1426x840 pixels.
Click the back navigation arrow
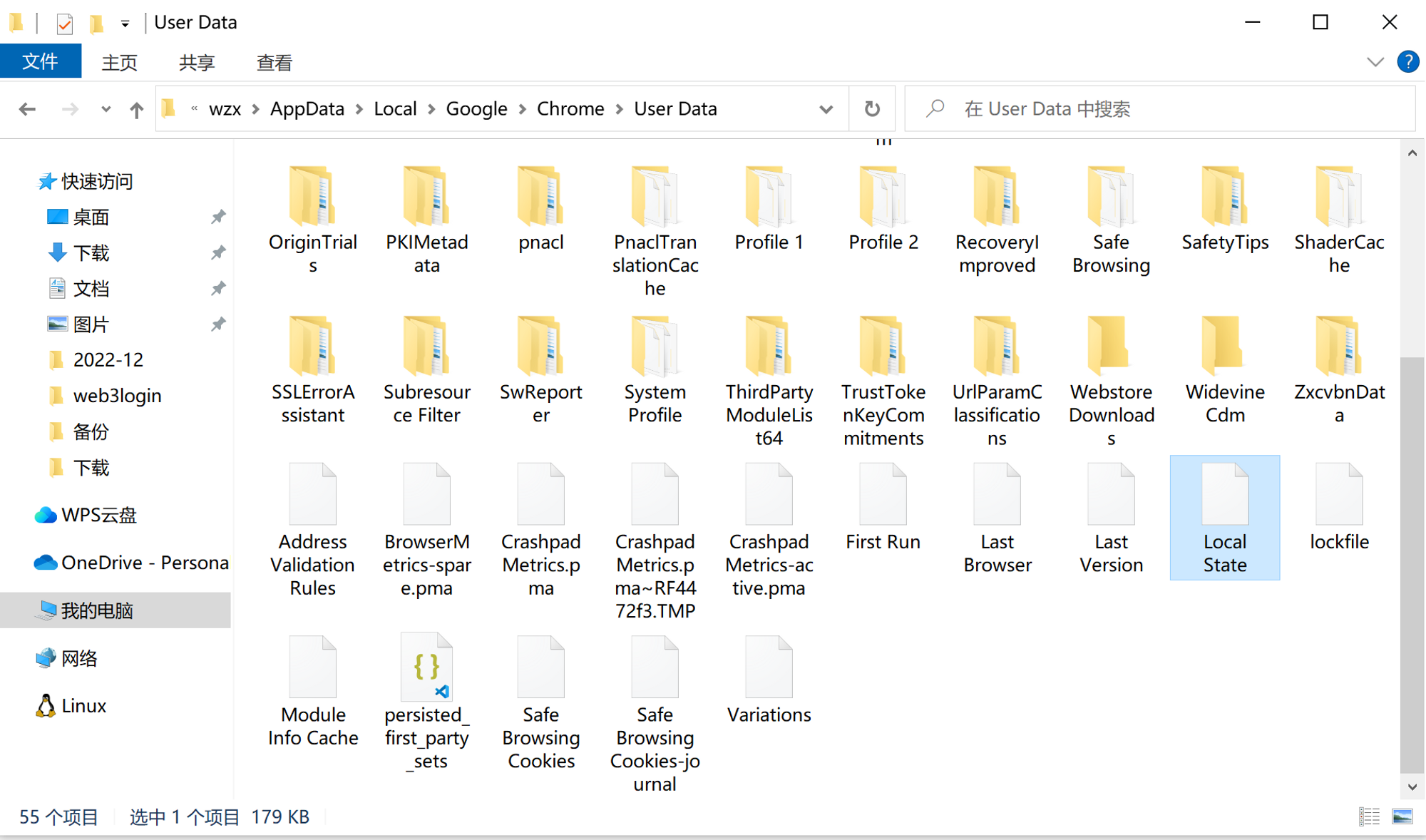click(27, 109)
